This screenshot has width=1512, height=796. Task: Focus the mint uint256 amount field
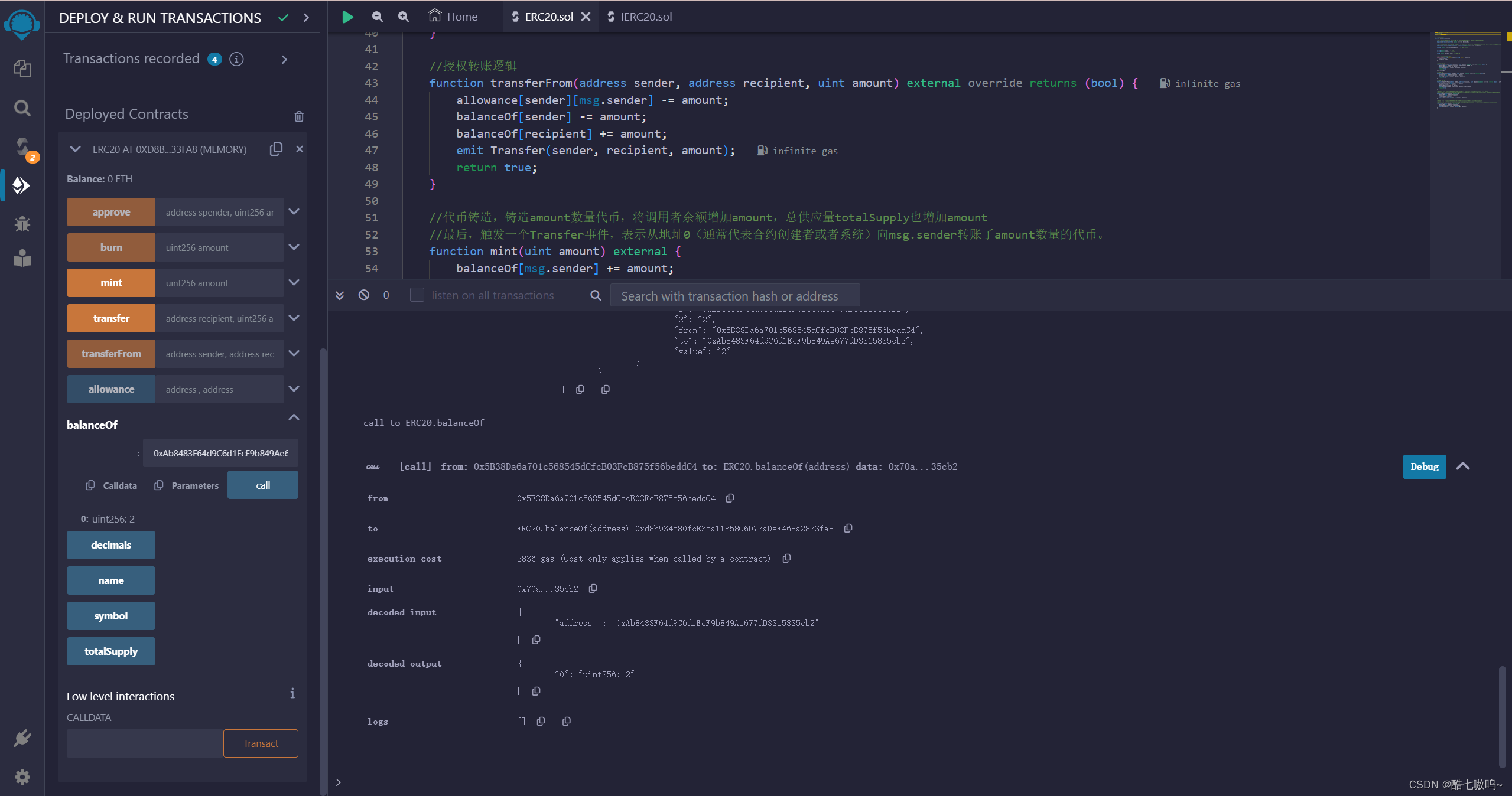tap(220, 283)
